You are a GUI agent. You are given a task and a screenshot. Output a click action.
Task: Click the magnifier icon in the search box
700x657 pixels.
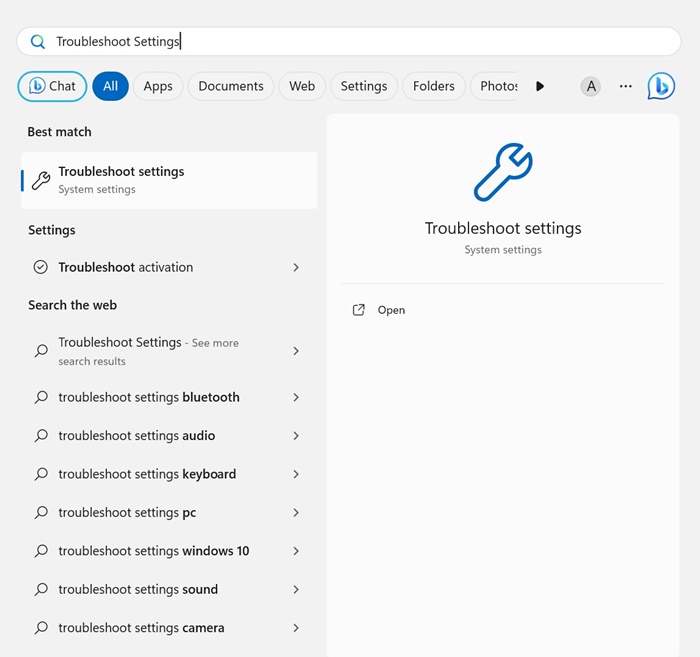pyautogui.click(x=38, y=42)
